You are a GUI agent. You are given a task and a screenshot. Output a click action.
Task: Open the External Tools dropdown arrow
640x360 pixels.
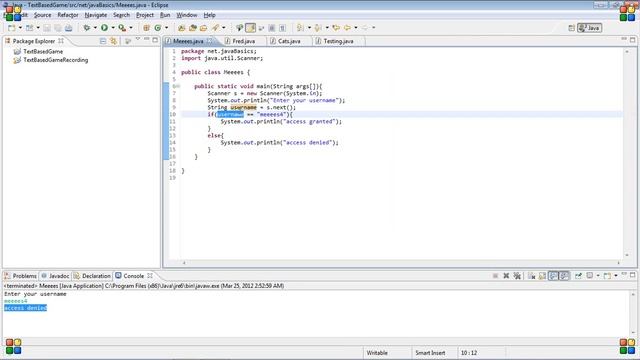click(131, 28)
